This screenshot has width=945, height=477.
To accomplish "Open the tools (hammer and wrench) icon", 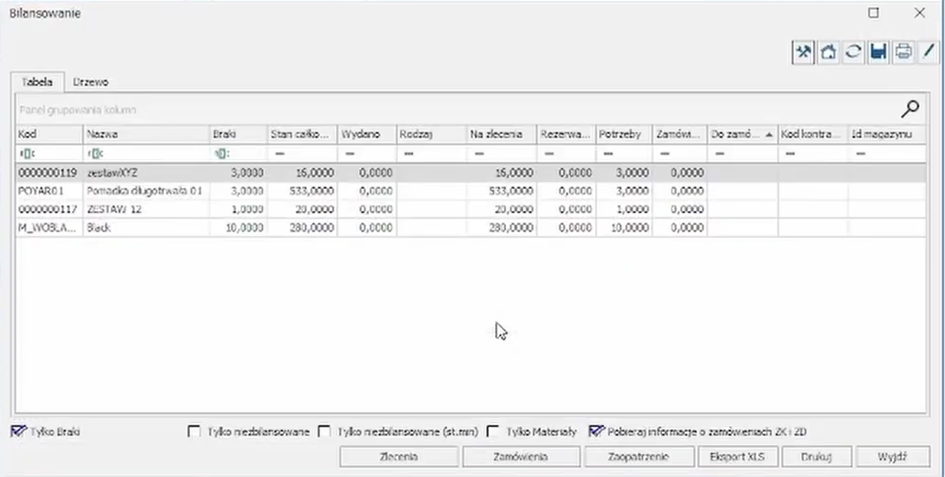I will point(803,52).
